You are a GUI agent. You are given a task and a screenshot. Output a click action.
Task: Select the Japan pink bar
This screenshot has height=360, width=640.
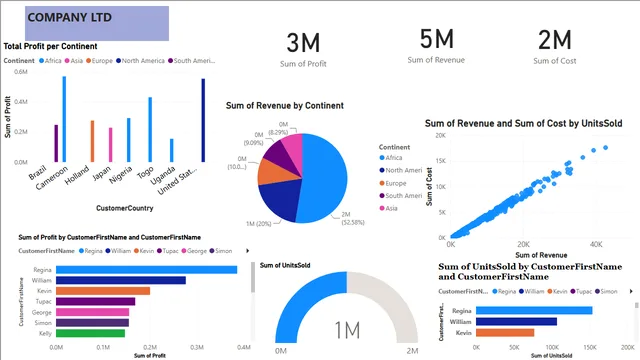pos(110,145)
